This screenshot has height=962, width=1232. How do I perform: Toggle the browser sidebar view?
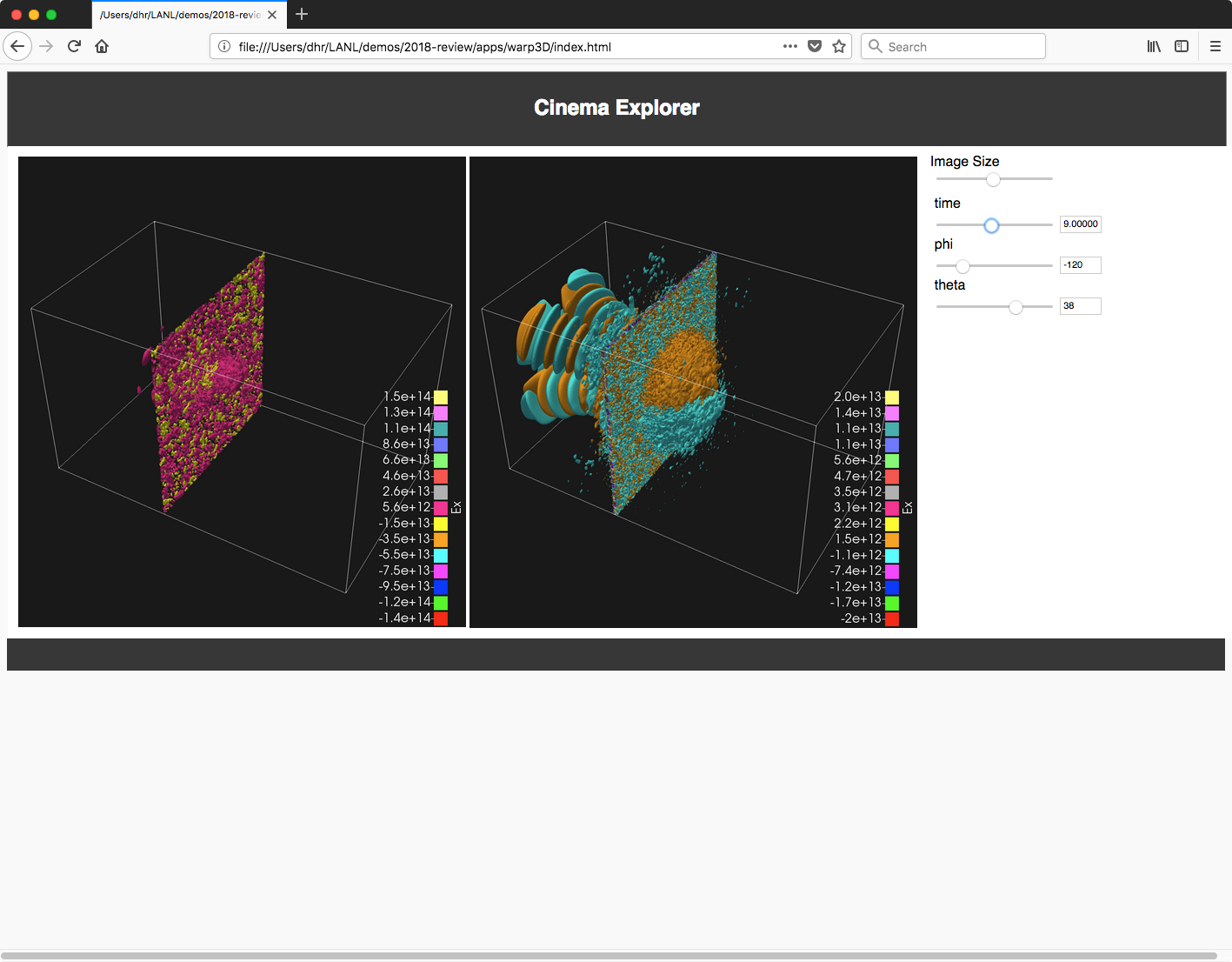[x=1182, y=46]
